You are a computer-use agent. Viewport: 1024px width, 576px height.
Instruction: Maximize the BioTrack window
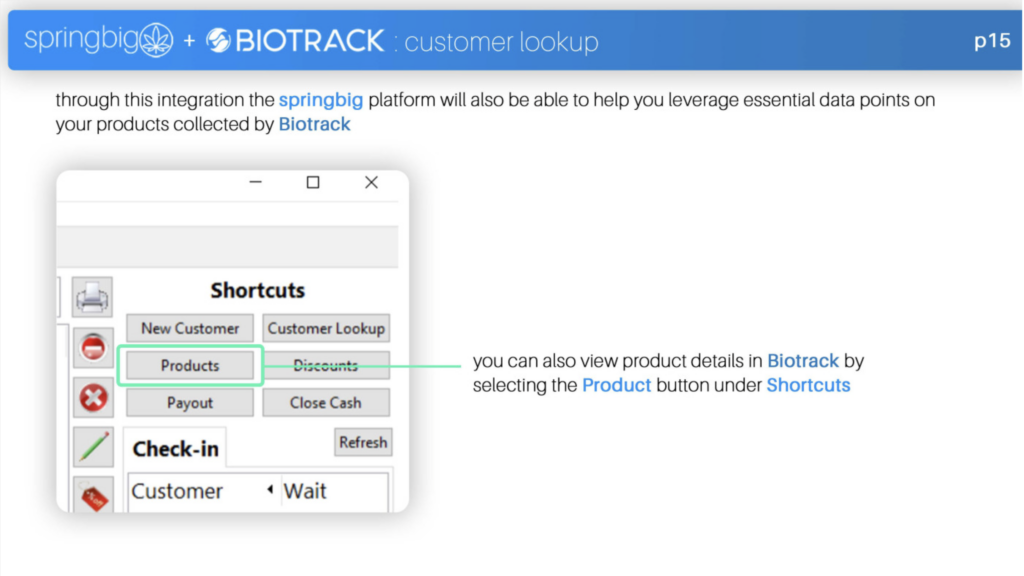coord(313,182)
